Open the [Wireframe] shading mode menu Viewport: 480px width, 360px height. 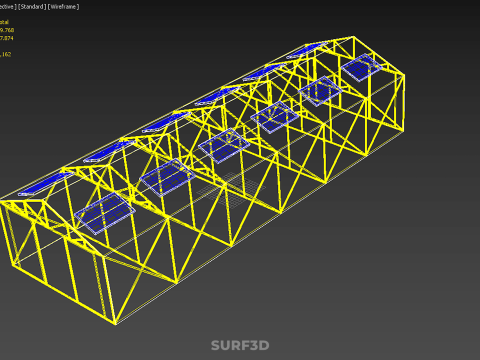coord(63,7)
